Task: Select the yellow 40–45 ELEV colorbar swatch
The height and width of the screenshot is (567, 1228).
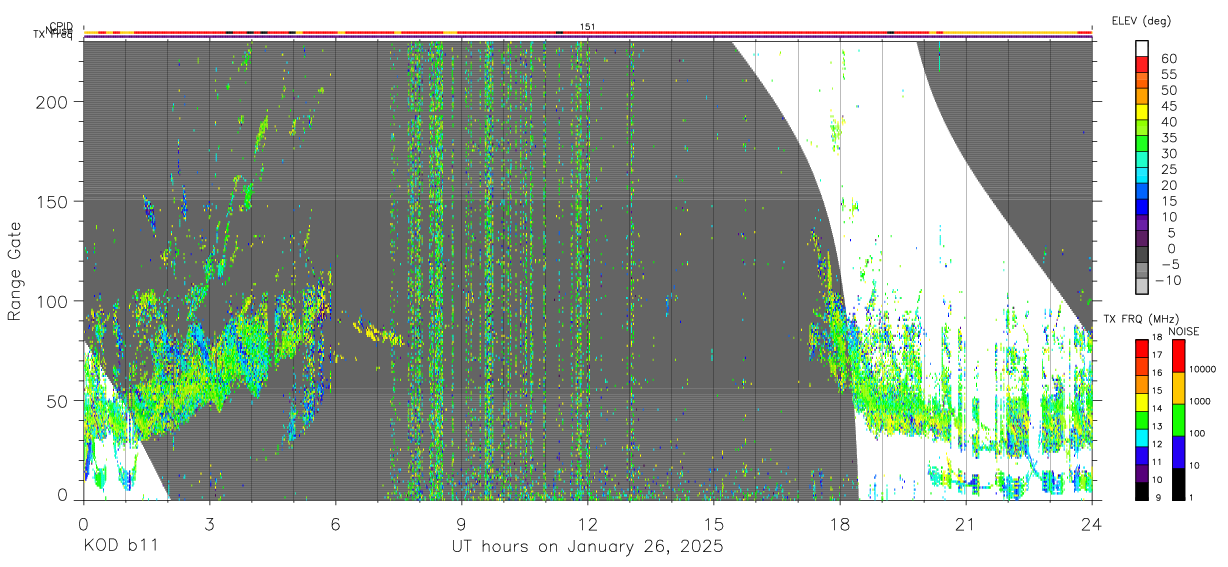Action: [x=1142, y=113]
